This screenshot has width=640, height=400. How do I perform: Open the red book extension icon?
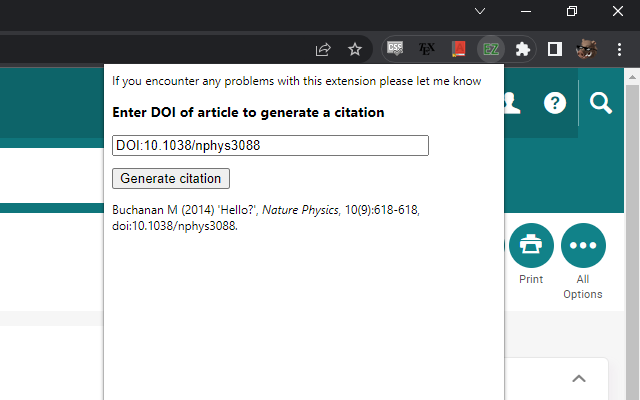(459, 49)
